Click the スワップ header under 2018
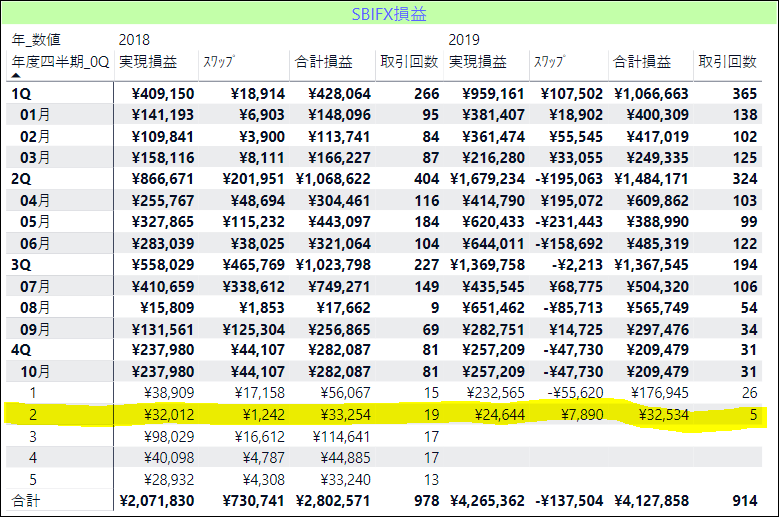This screenshot has width=779, height=517. [219, 62]
